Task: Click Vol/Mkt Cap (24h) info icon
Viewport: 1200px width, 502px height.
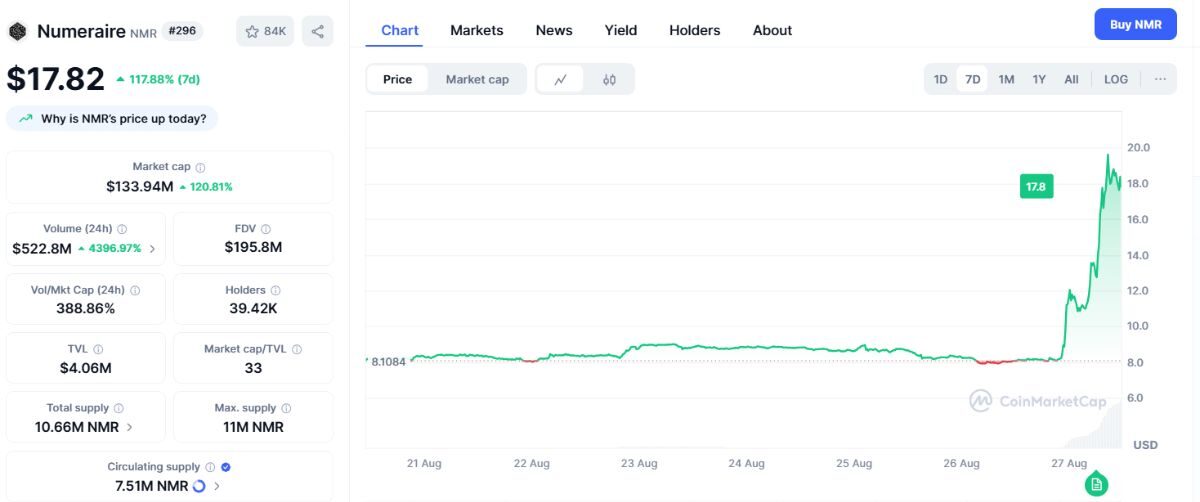Action: [x=135, y=290]
